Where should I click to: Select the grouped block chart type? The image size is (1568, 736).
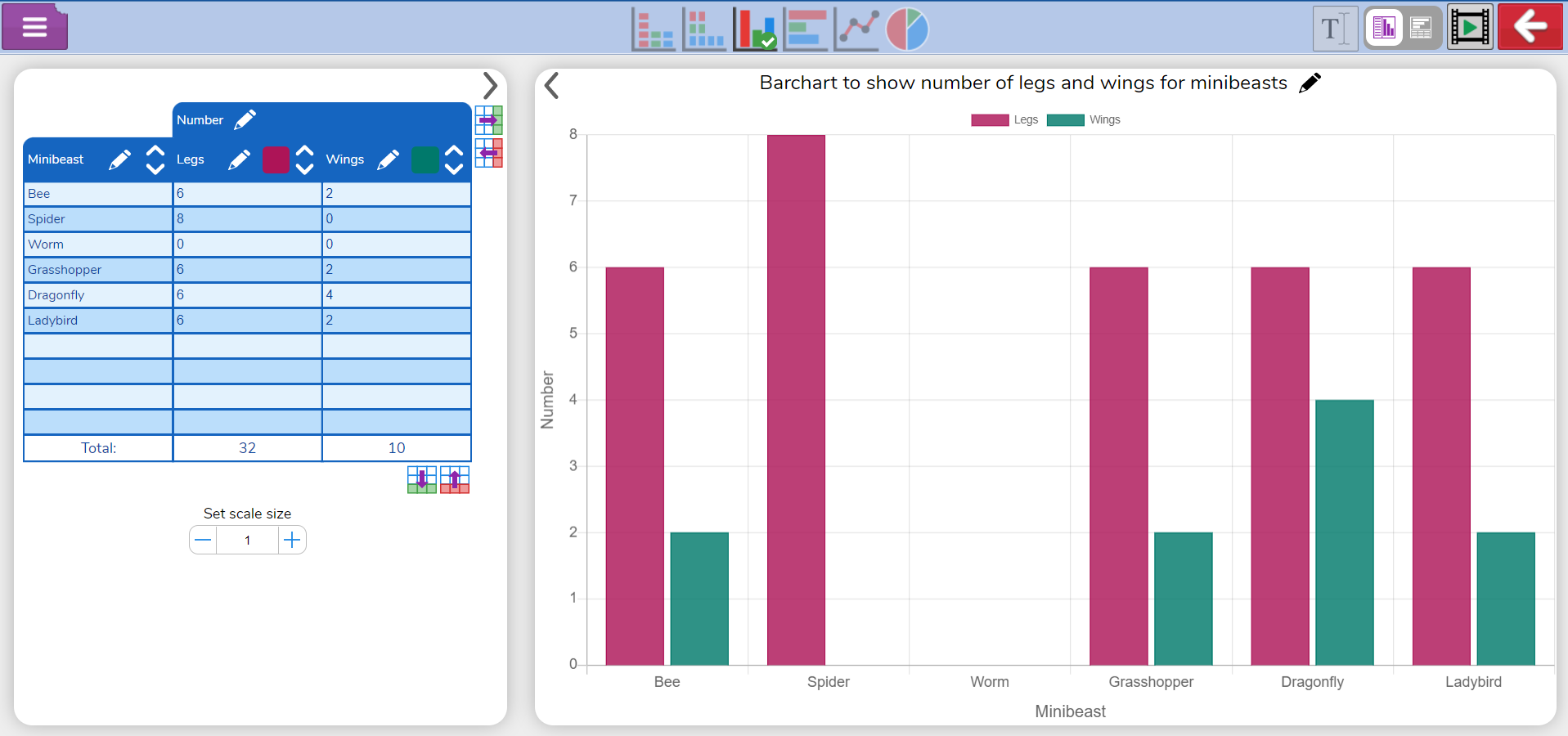point(704,29)
